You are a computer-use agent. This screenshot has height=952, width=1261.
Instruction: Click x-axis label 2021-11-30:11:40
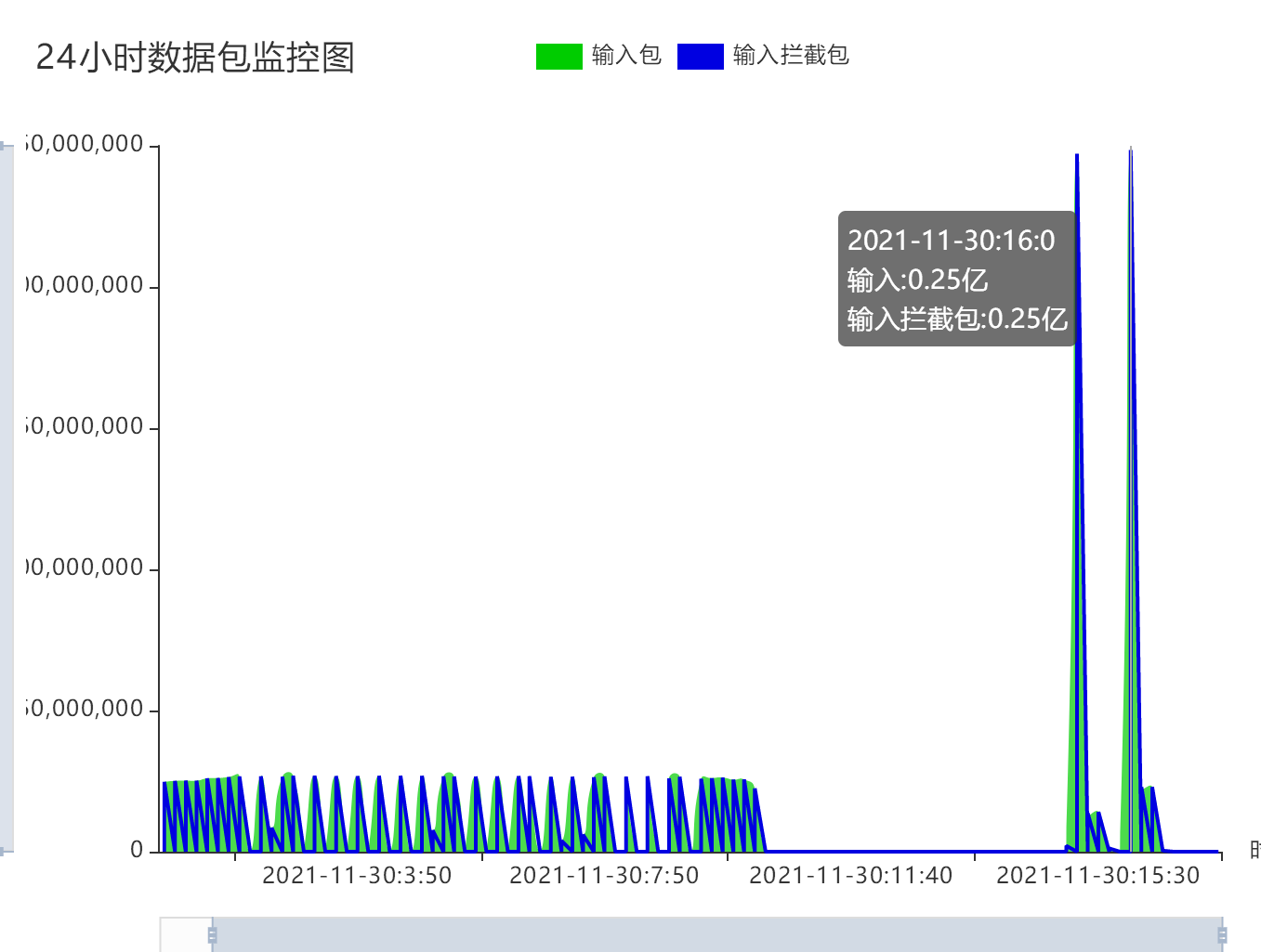pyautogui.click(x=851, y=876)
